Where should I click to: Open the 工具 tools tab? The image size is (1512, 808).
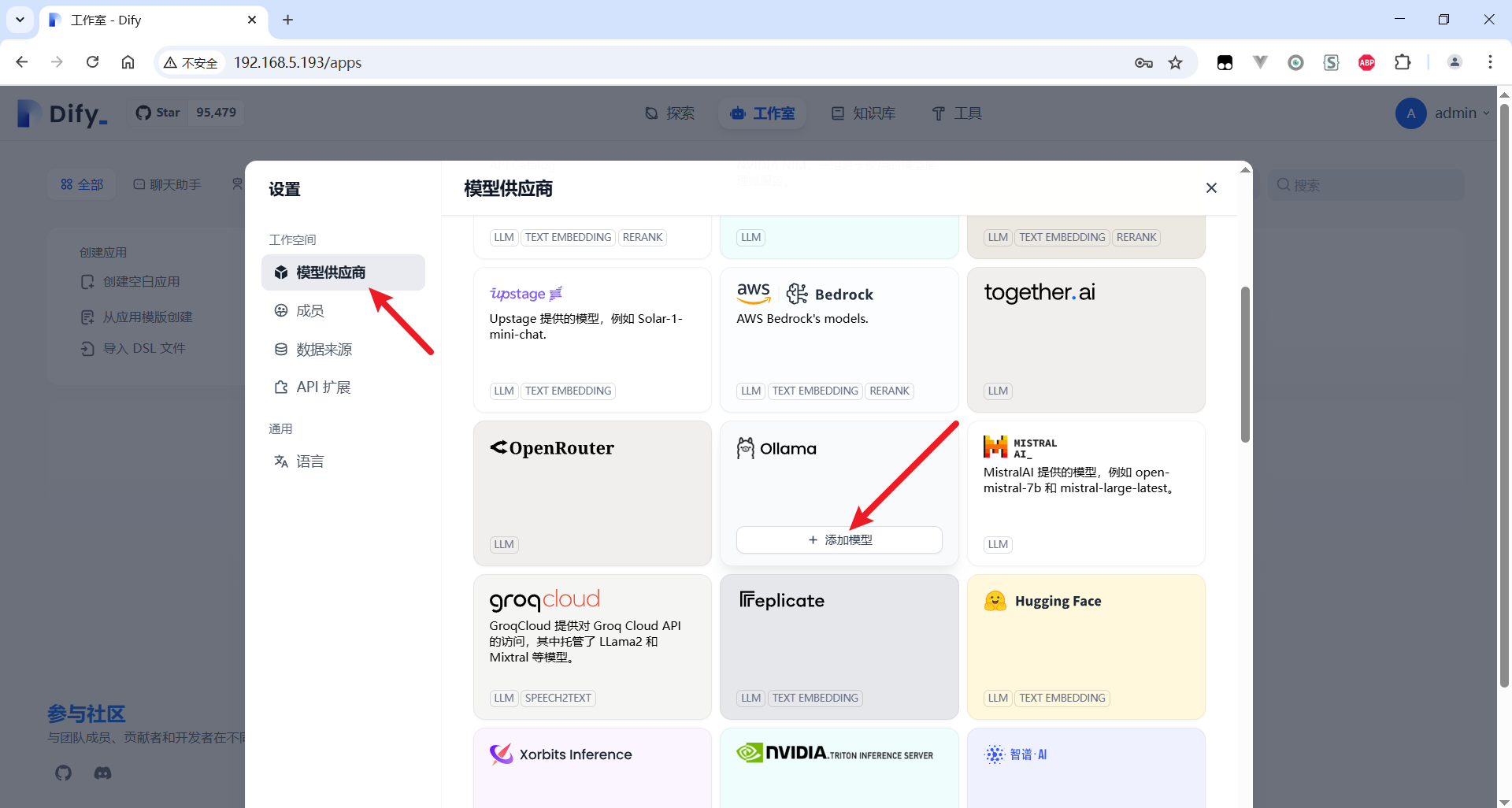point(957,113)
